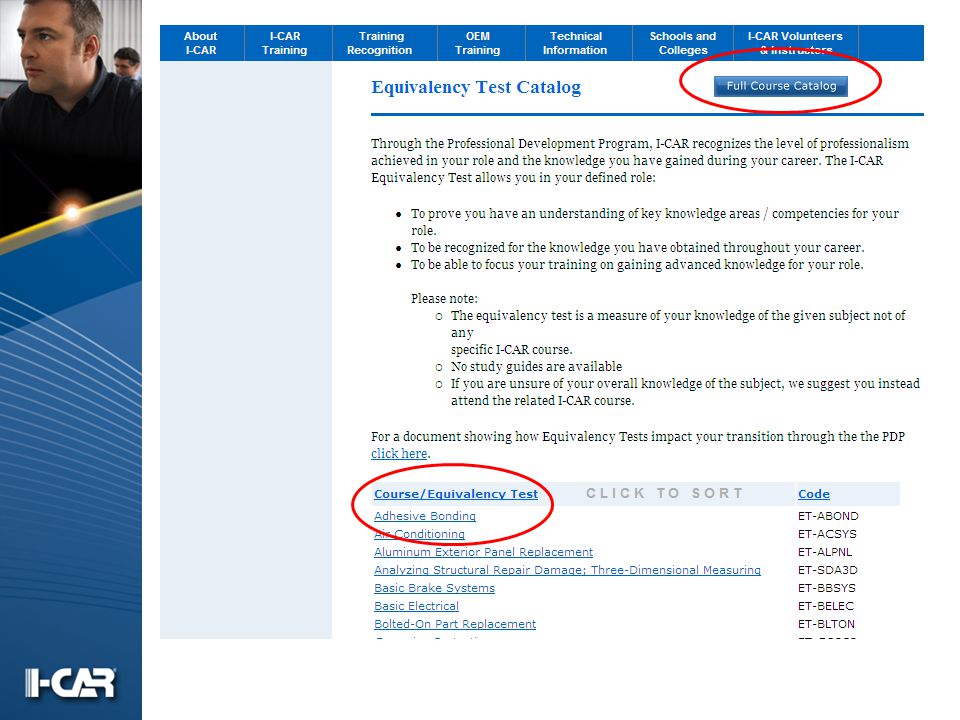Open Aluminum Exterior Panel Replacement link
The width and height of the screenshot is (960, 720).
pos(484,552)
